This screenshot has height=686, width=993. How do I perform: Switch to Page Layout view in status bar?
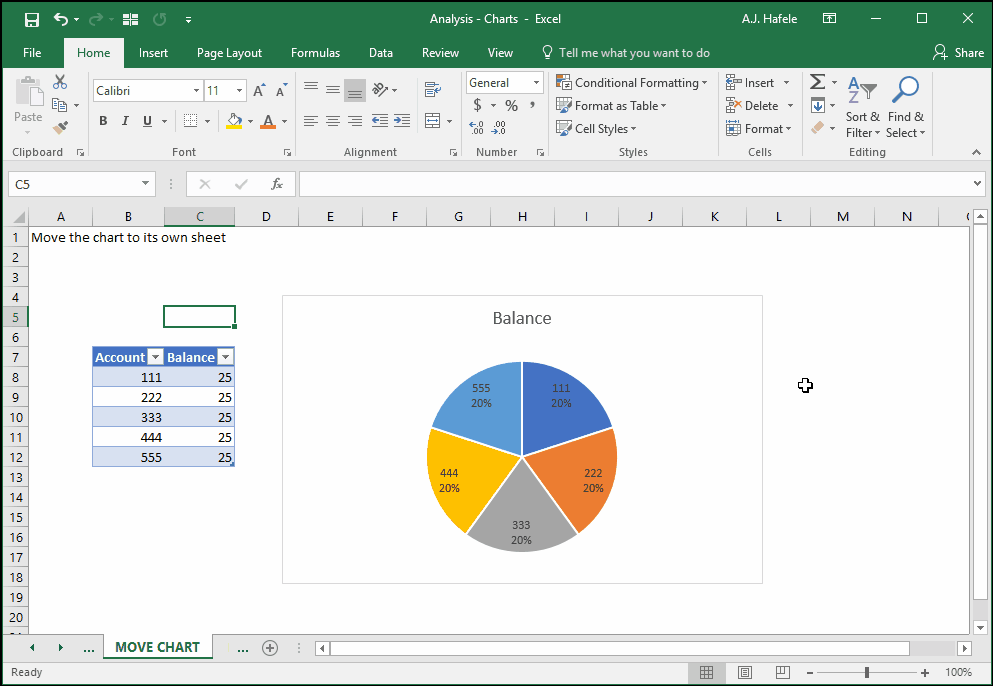pos(745,672)
